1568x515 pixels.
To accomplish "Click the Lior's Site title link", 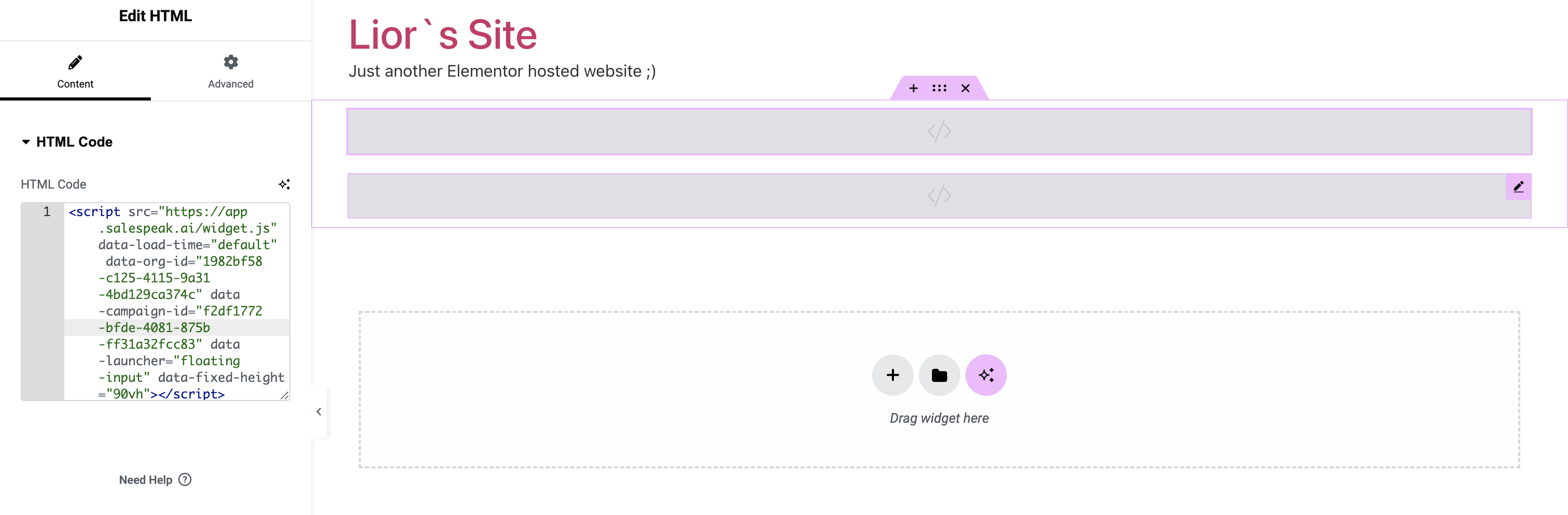I will (x=442, y=35).
